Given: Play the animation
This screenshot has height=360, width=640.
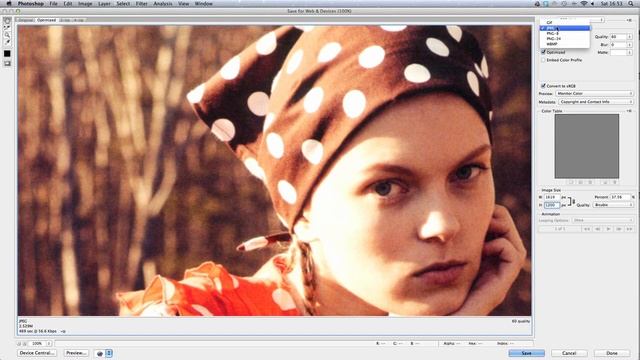Looking at the screenshot, I should click(x=608, y=229).
